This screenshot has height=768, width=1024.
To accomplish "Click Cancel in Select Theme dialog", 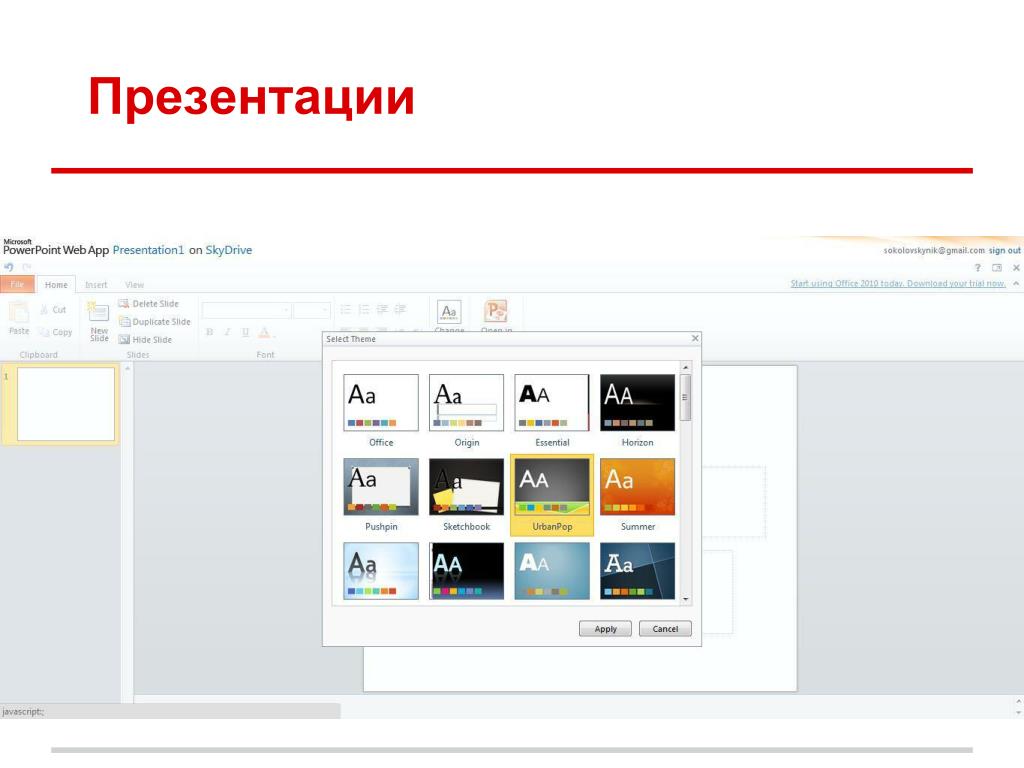I will click(665, 629).
